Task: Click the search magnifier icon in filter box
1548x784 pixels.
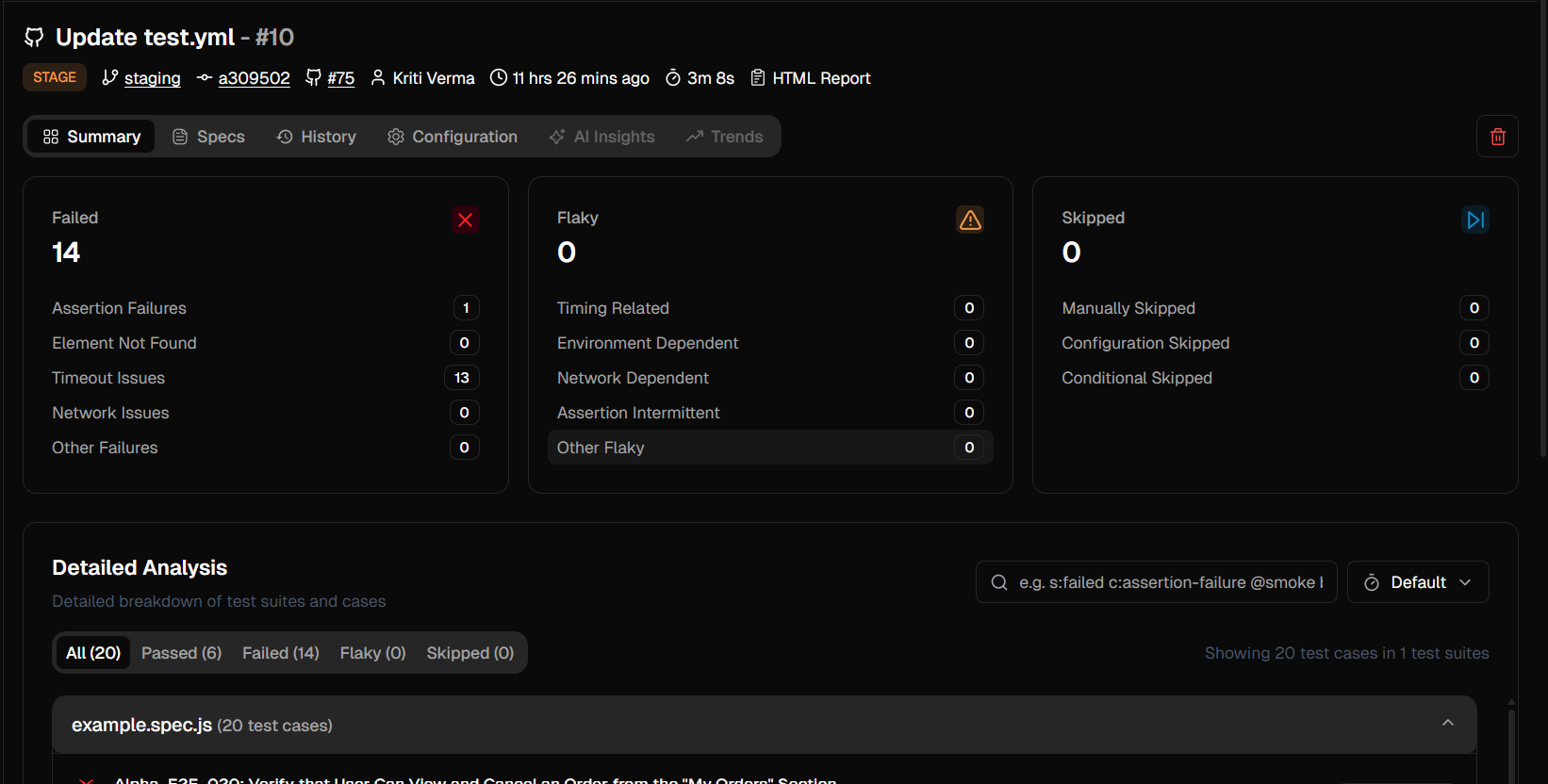Action: (x=999, y=582)
